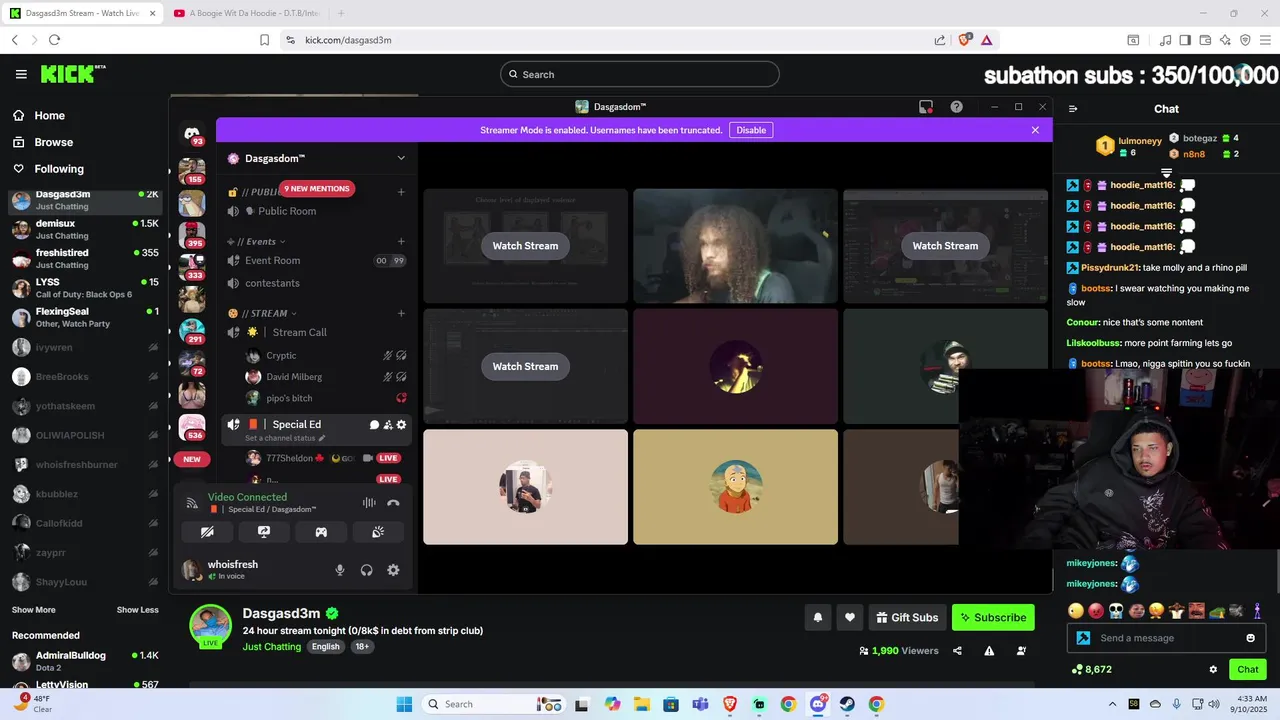
Task: Open chat for Special Ed voice channel
Action: (374, 425)
